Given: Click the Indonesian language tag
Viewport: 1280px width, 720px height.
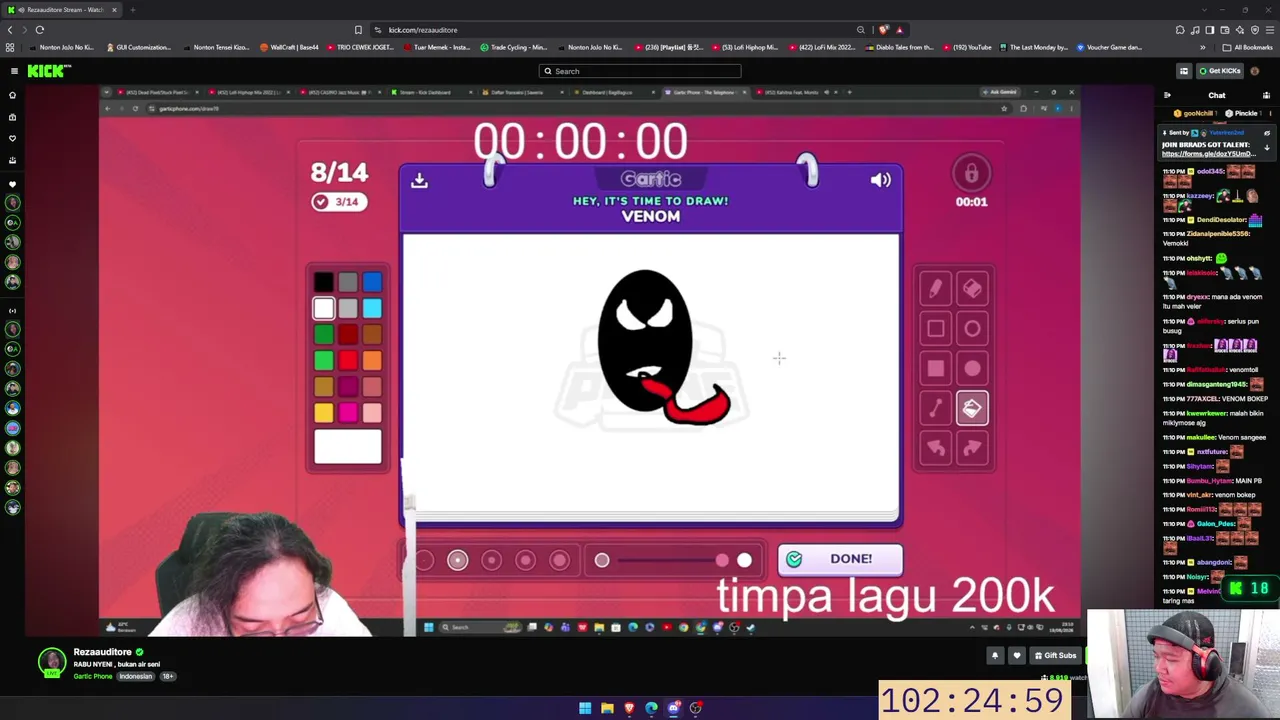Looking at the screenshot, I should [x=136, y=677].
